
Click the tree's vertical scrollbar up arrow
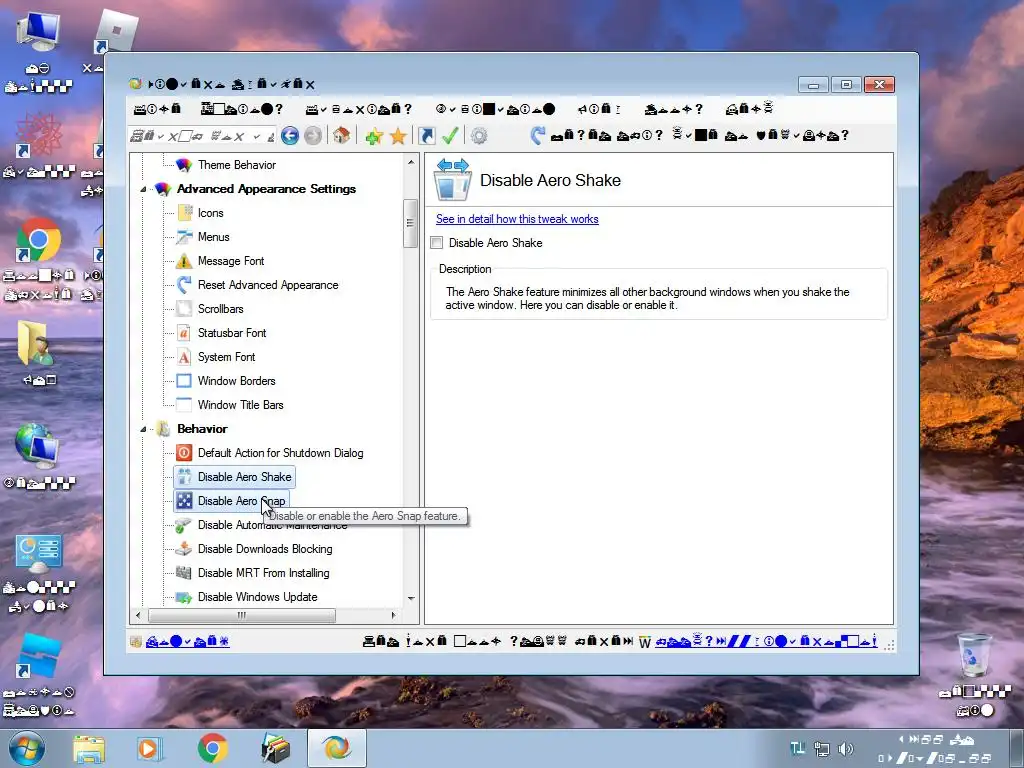click(x=411, y=162)
